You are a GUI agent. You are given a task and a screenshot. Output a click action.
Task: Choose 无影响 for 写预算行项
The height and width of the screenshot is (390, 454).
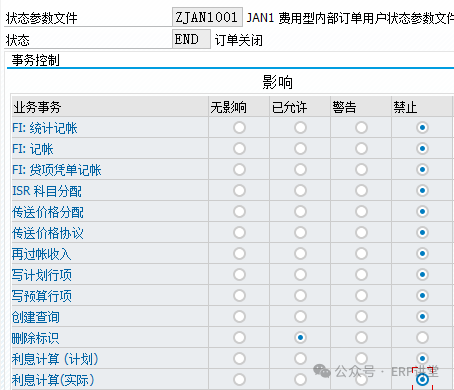(239, 295)
